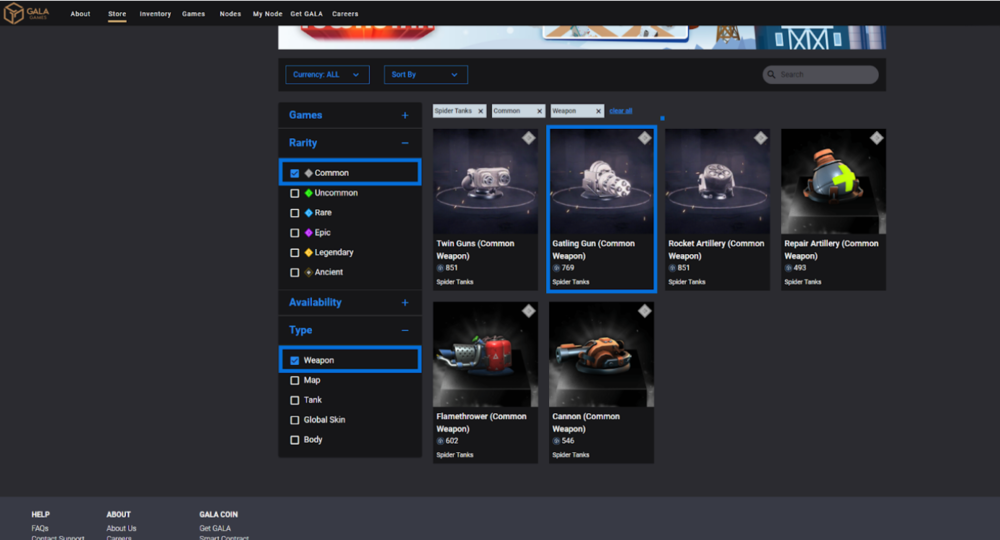Screen dimensions: 1000x540
Task: Click rarity diamond on Rocket Artillery card
Action: pos(761,138)
